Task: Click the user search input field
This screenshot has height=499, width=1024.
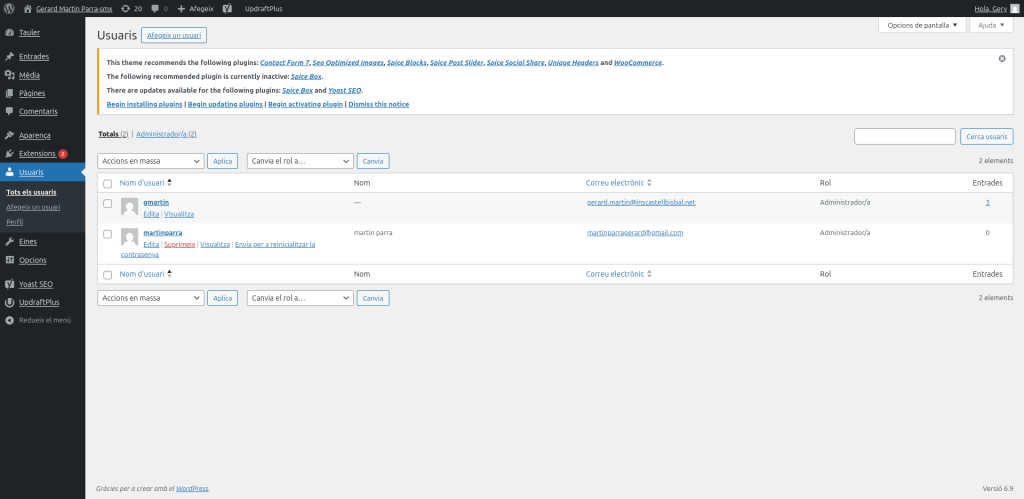Action: coord(904,136)
